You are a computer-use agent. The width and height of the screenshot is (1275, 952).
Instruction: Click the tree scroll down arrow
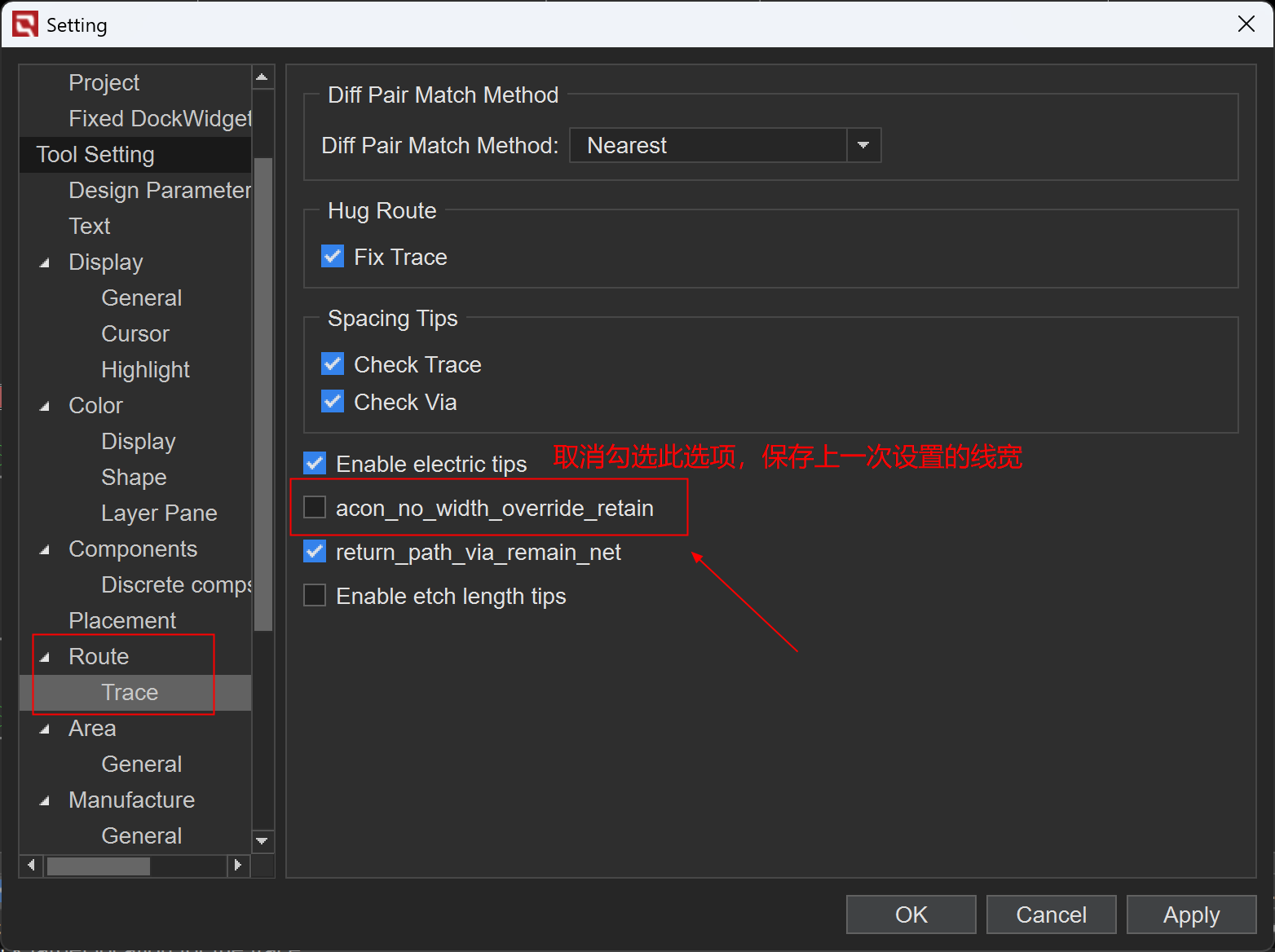(262, 840)
